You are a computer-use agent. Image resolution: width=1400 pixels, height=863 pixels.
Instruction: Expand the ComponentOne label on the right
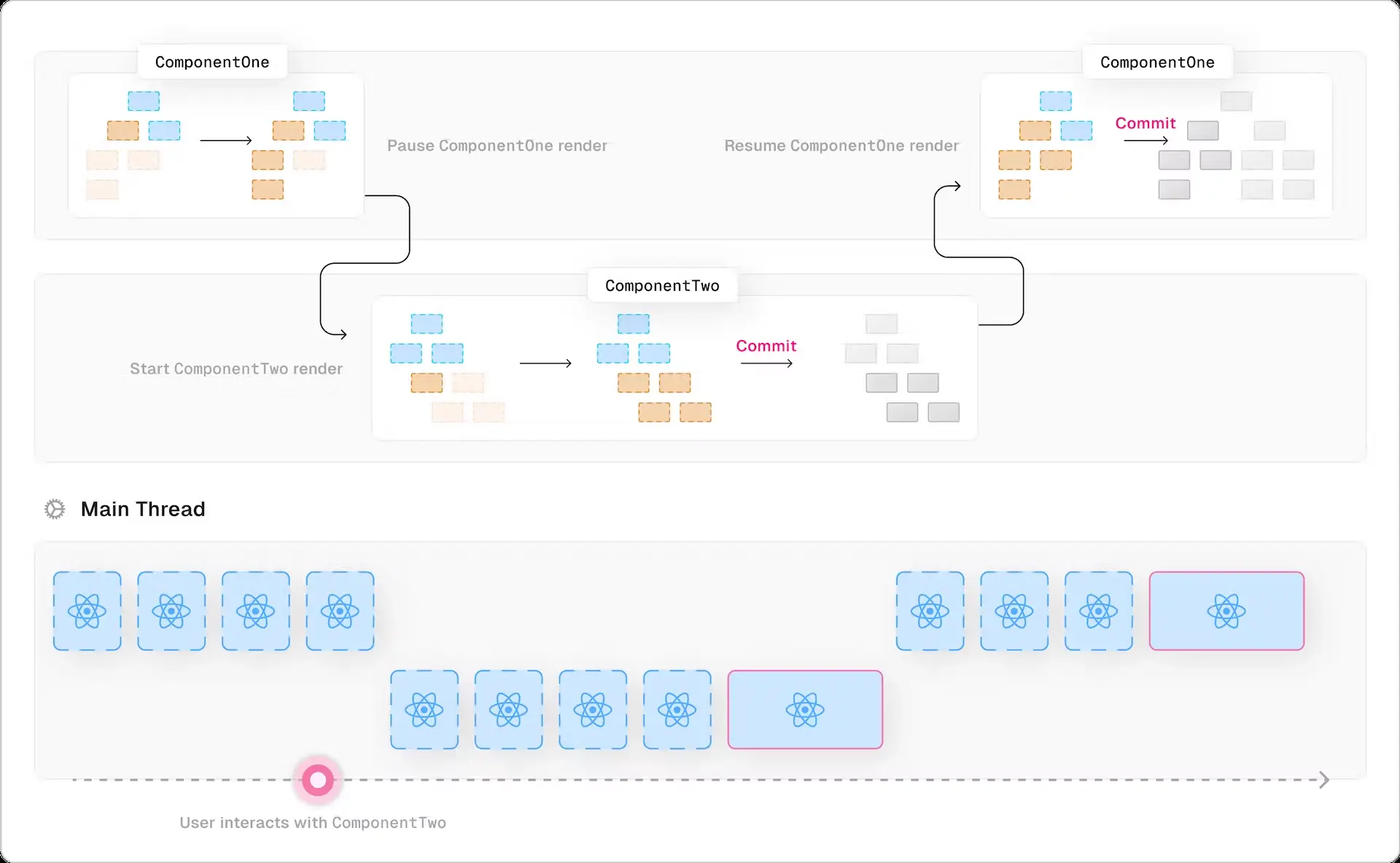1157,61
